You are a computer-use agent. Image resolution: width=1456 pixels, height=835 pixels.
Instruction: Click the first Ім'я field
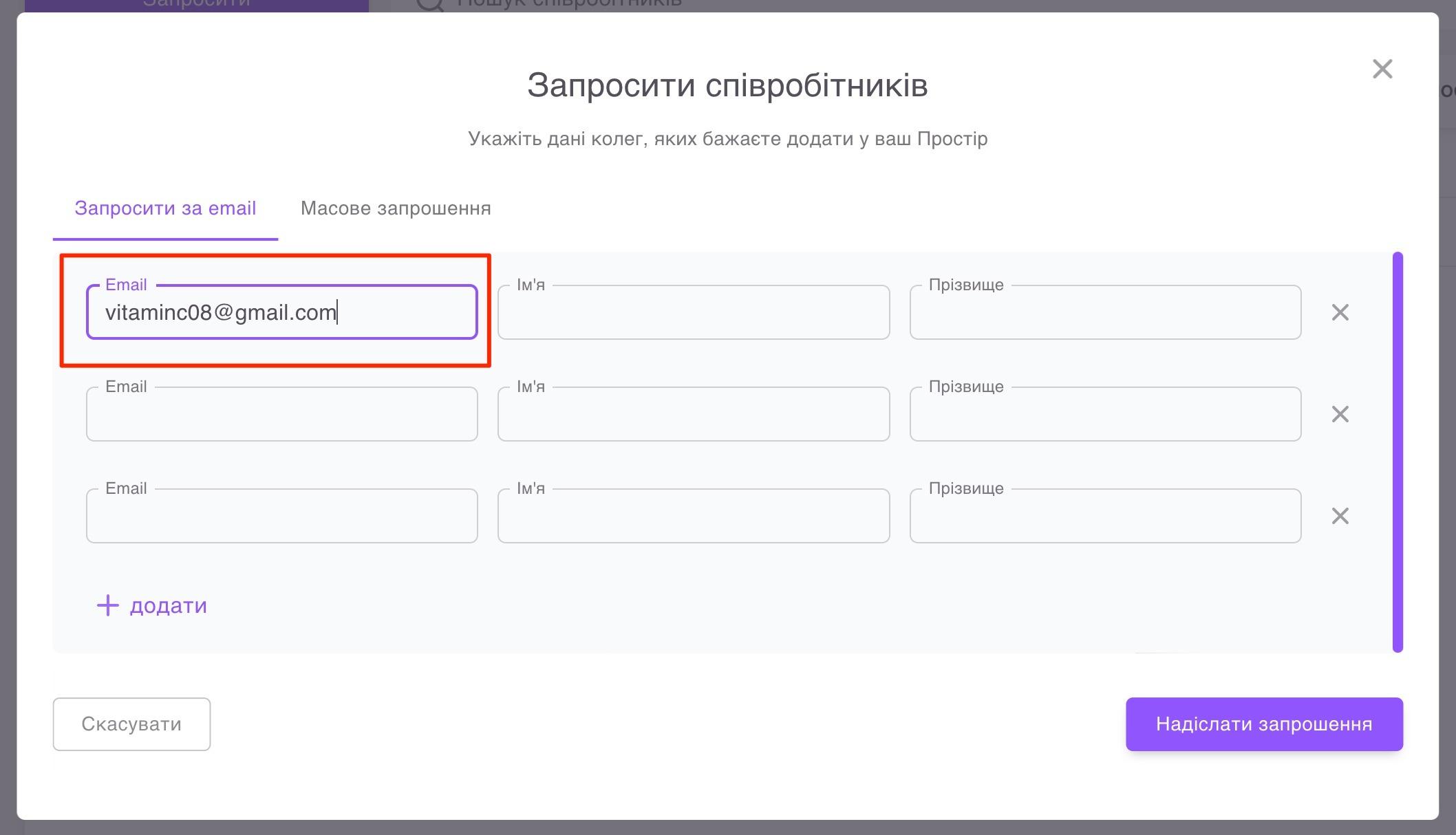(693, 312)
